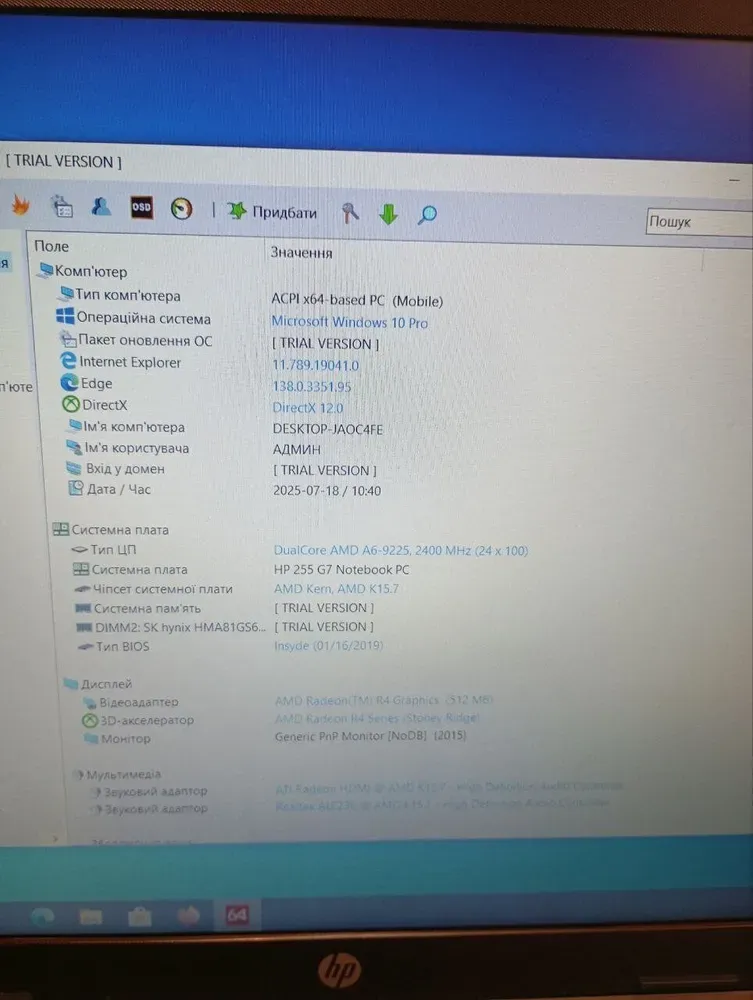Click the Значення column header
The width and height of the screenshot is (753, 1000).
tap(301, 252)
